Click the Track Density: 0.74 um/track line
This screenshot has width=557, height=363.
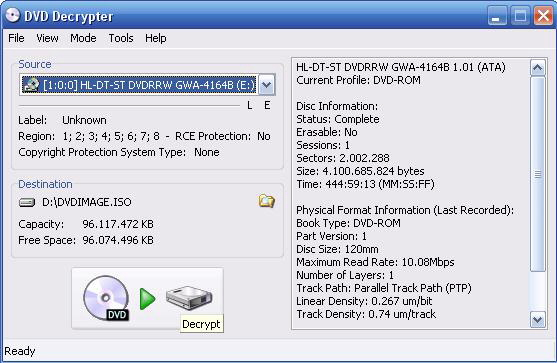(x=366, y=314)
